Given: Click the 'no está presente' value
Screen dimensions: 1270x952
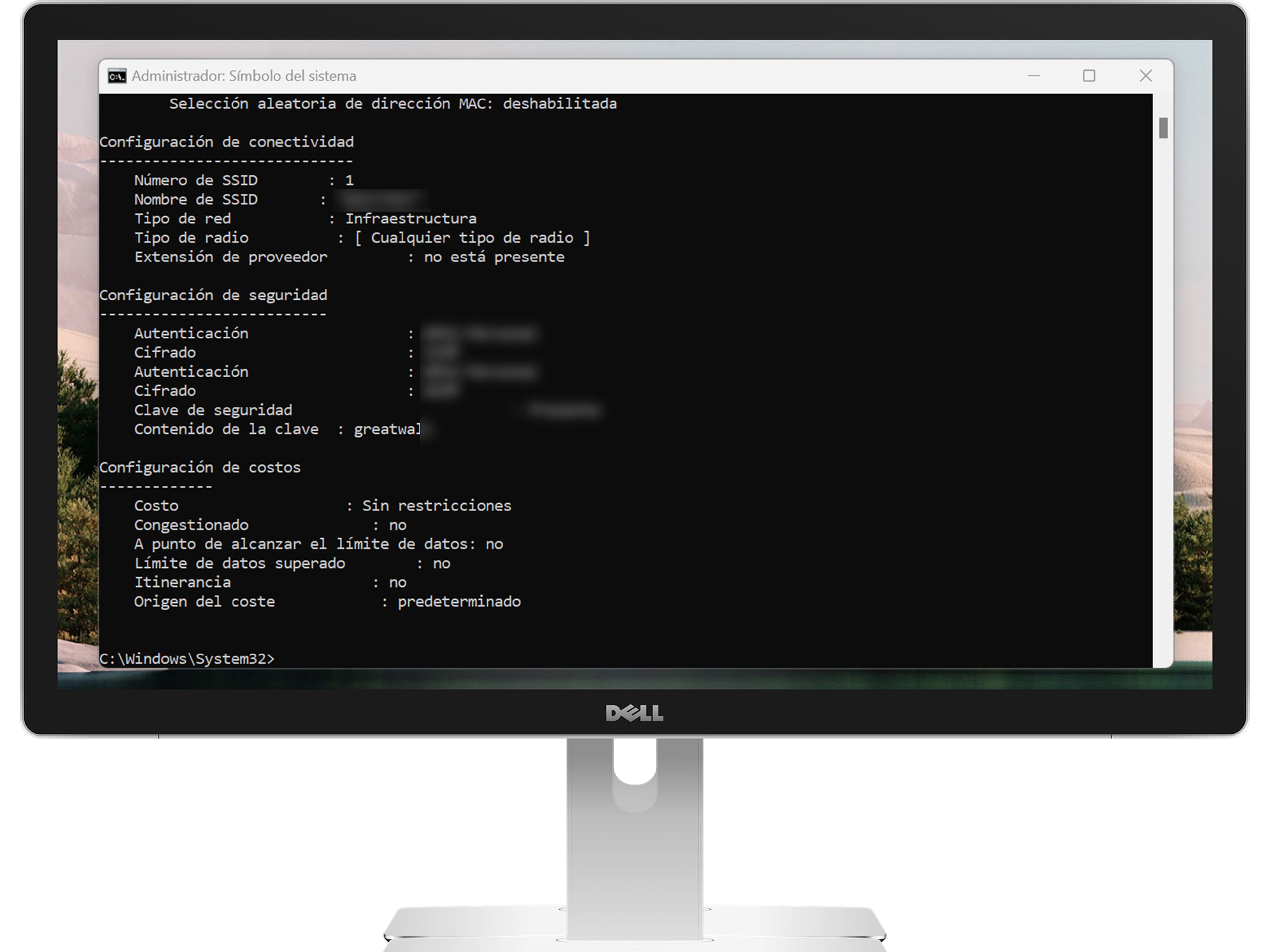Looking at the screenshot, I should pos(494,257).
